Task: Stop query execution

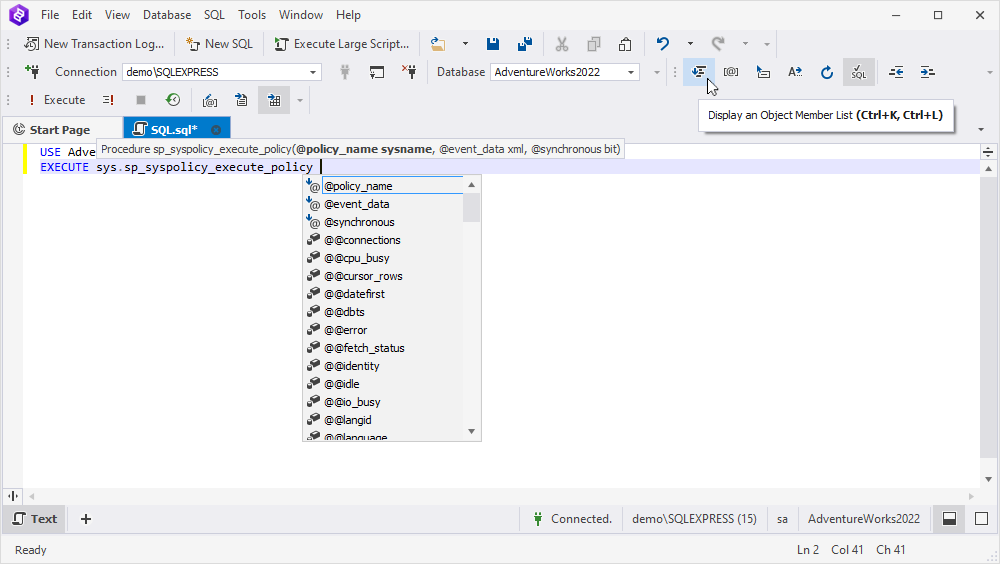Action: [x=141, y=100]
